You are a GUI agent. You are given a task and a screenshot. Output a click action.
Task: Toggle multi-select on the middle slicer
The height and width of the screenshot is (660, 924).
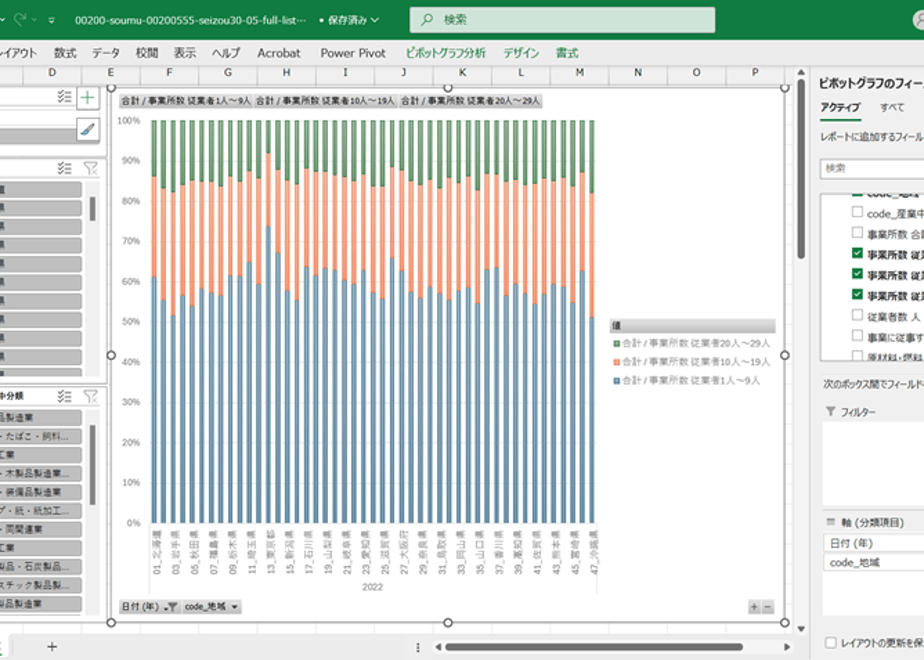pos(64,169)
